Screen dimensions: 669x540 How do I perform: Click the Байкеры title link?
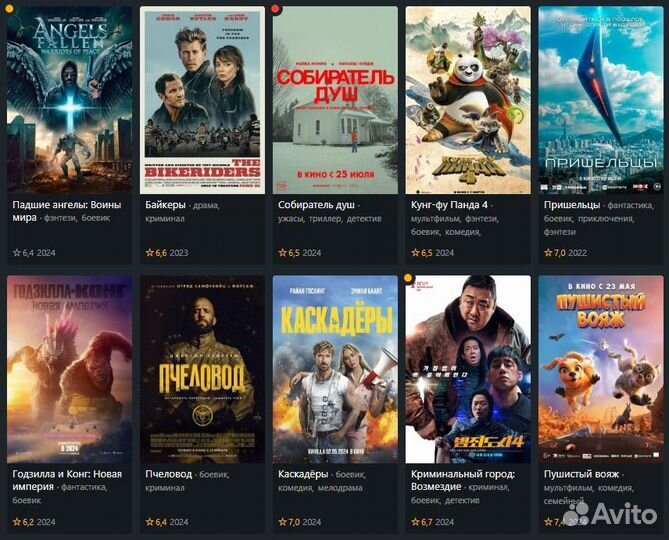coord(165,205)
